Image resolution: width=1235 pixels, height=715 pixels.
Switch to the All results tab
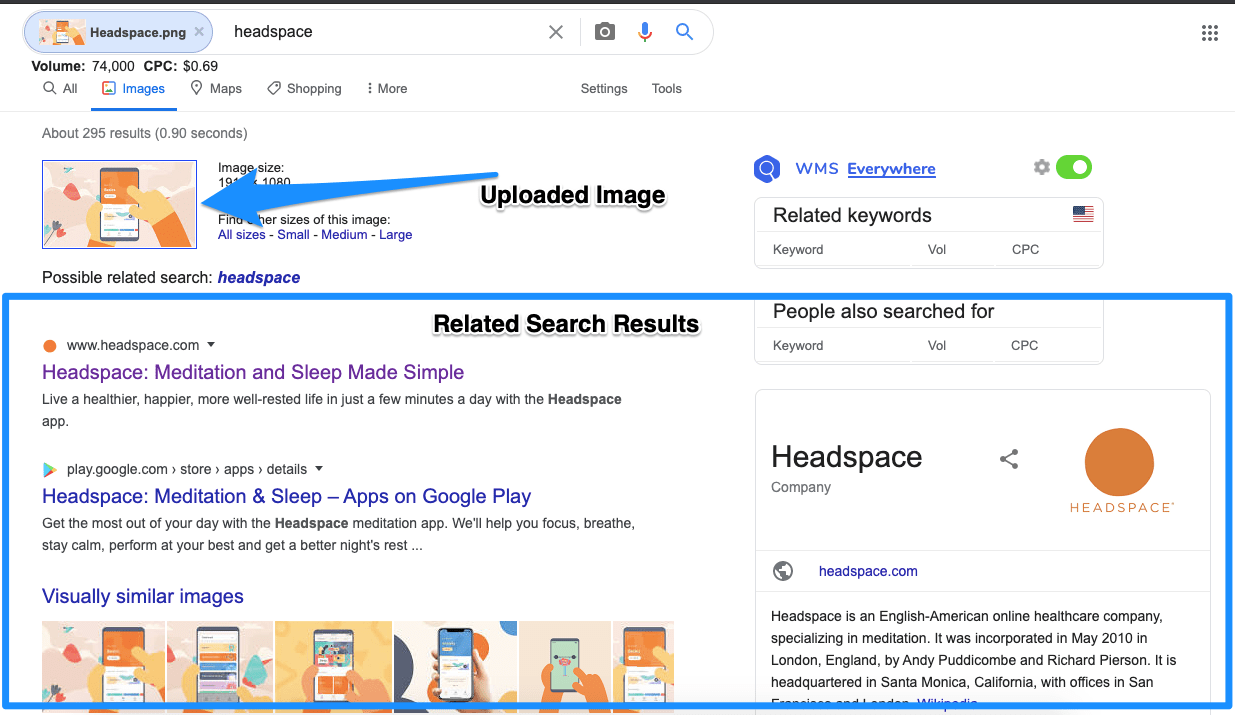(x=60, y=88)
